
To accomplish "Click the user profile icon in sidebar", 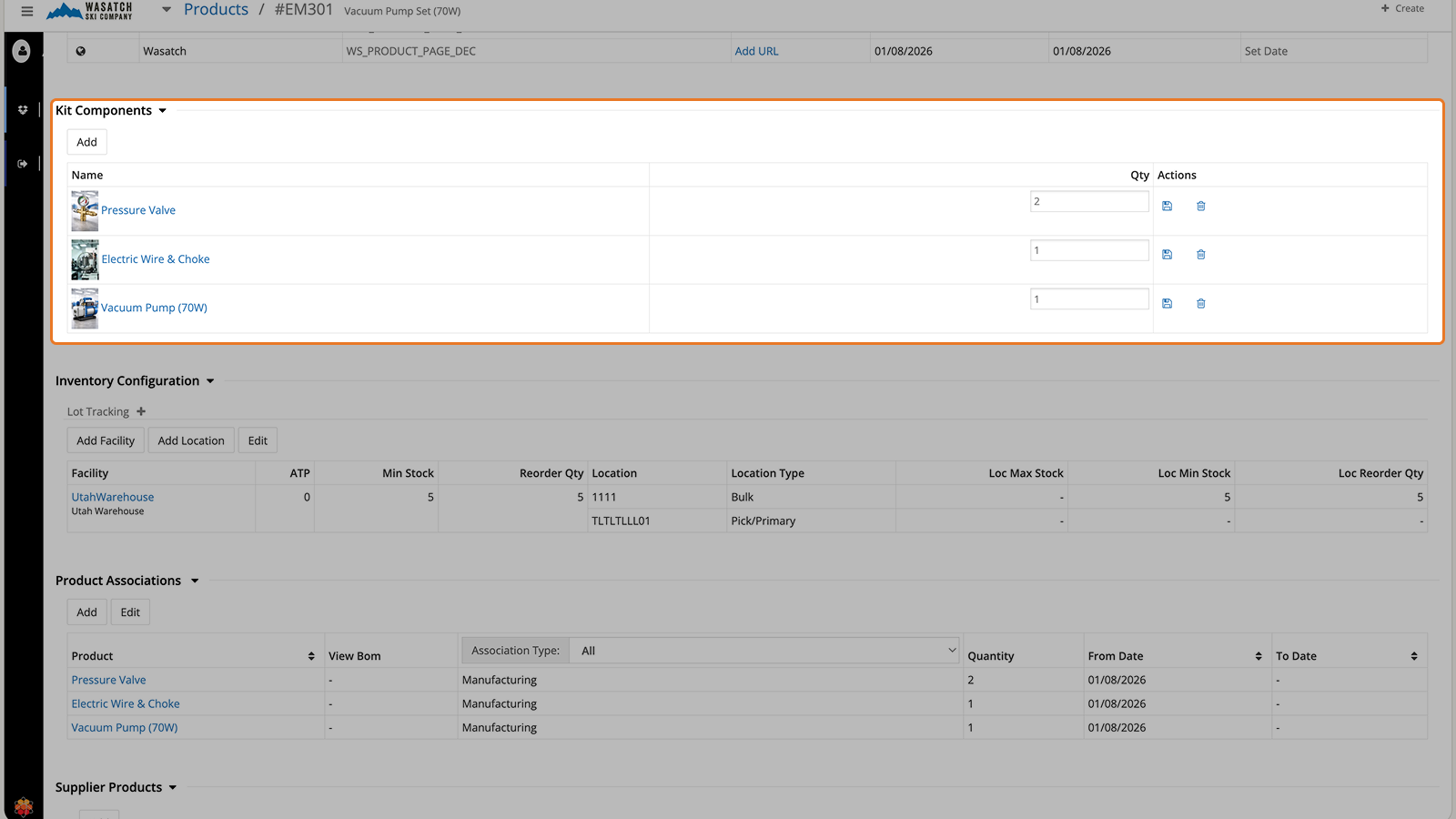I will pos(21,50).
